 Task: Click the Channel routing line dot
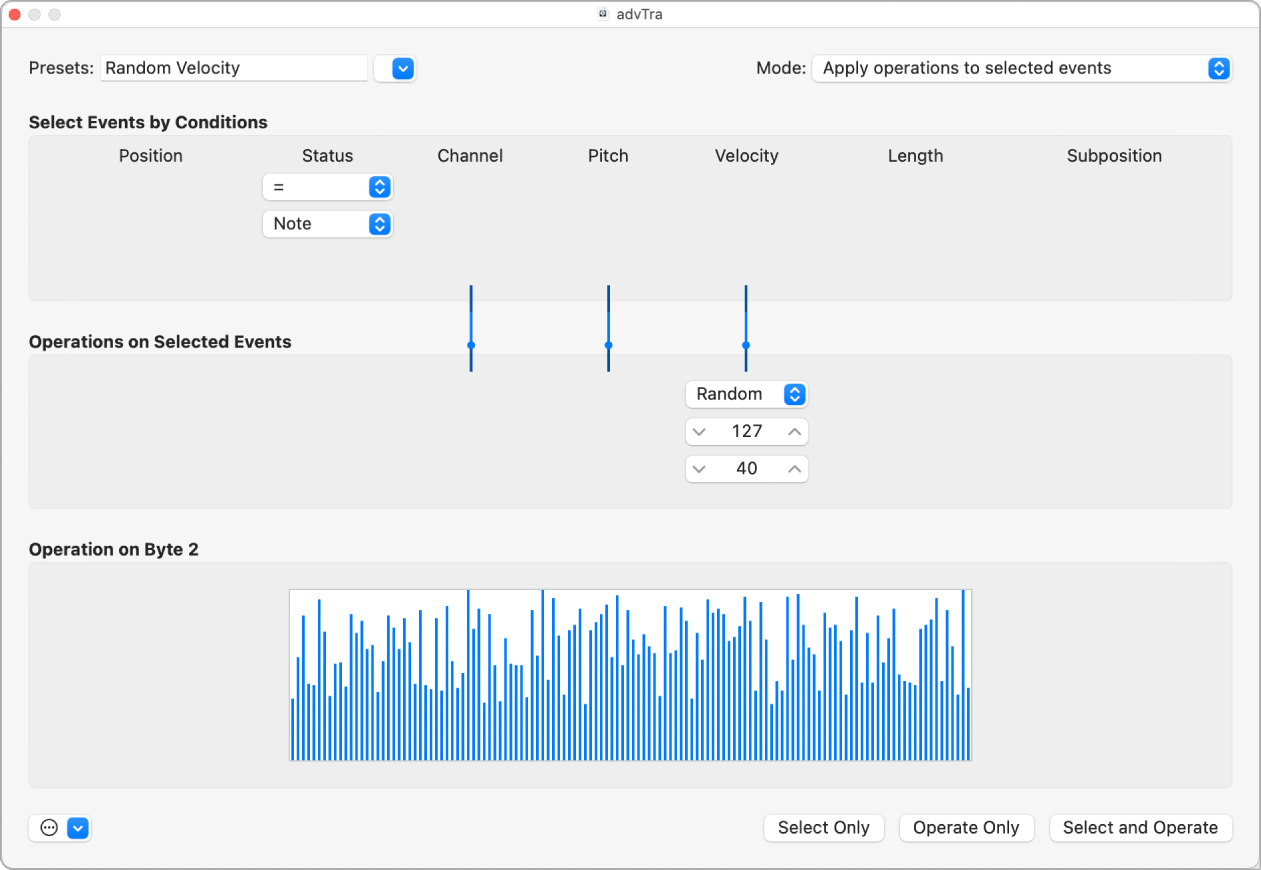pos(471,345)
